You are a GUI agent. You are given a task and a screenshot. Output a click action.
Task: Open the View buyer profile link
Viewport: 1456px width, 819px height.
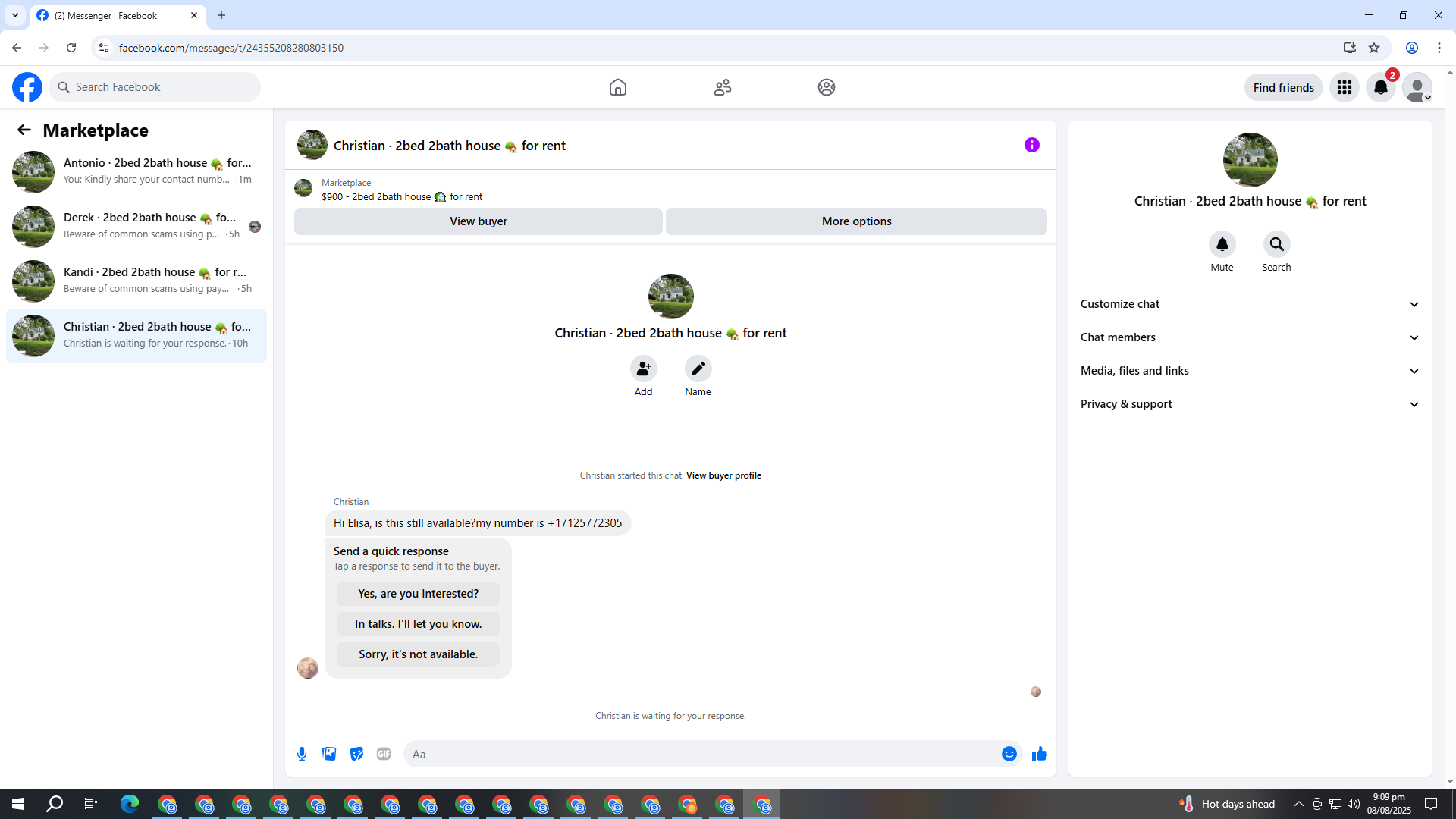[x=723, y=475]
